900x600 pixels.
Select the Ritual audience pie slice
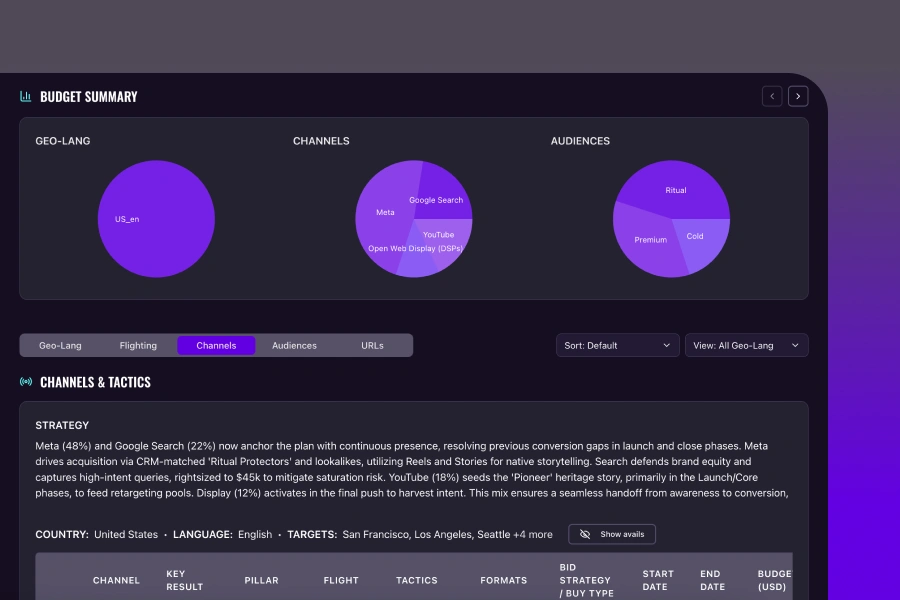tap(676, 185)
